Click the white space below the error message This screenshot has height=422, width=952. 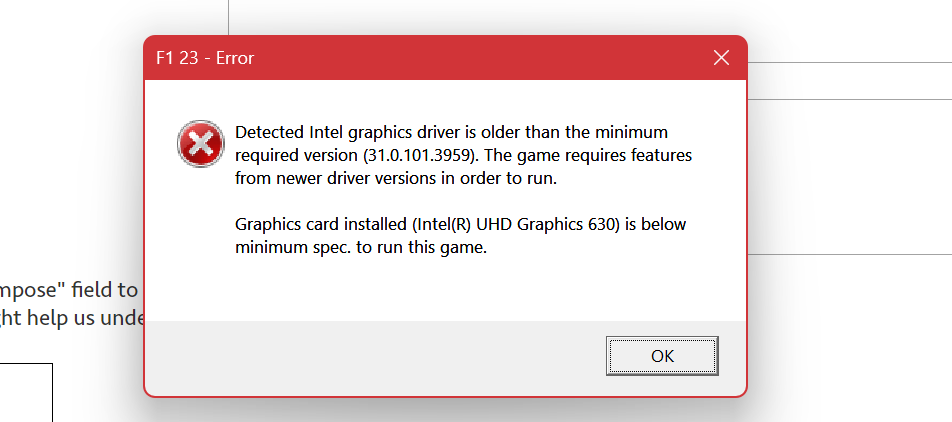(x=445, y=289)
